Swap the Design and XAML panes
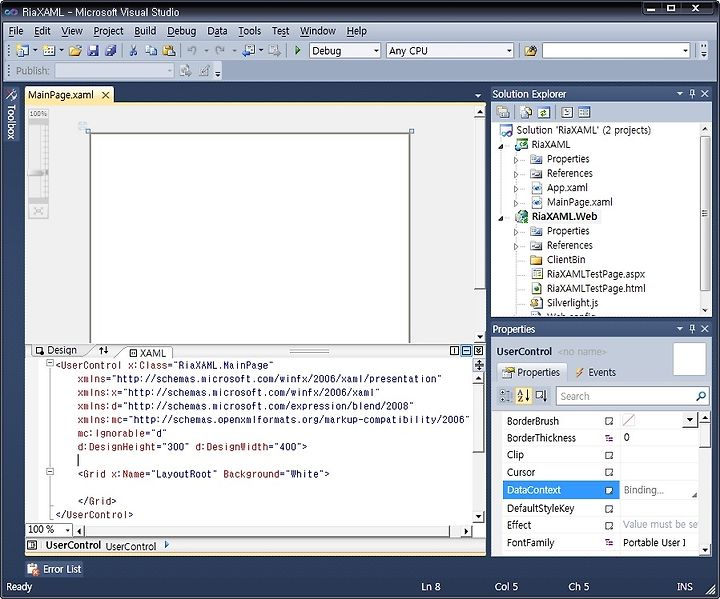The height and width of the screenshot is (599, 720). (104, 350)
